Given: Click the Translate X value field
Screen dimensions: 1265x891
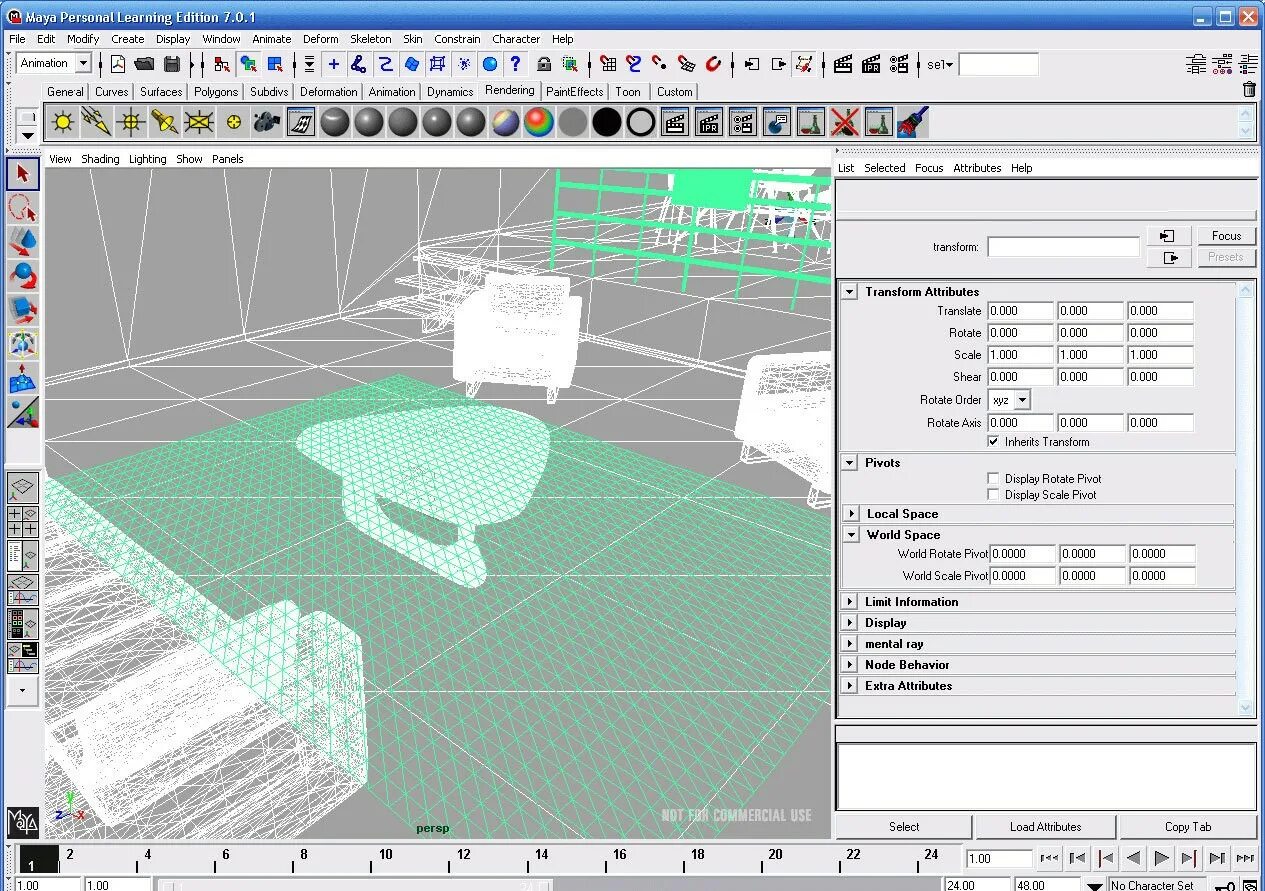Looking at the screenshot, I should pyautogui.click(x=1020, y=311).
